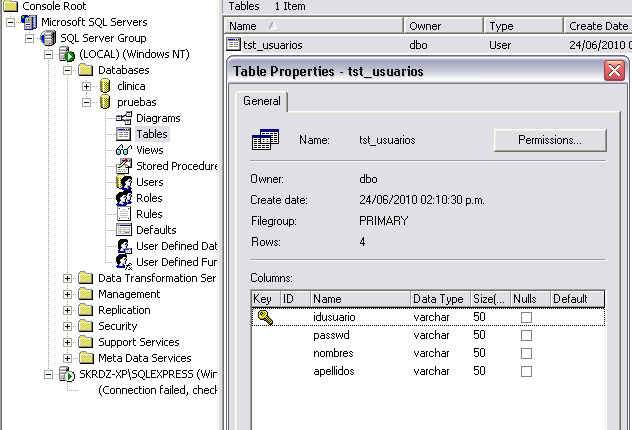Collapse the SKRDZ-XP\SQLEXPRESS server node

click(x=48, y=374)
